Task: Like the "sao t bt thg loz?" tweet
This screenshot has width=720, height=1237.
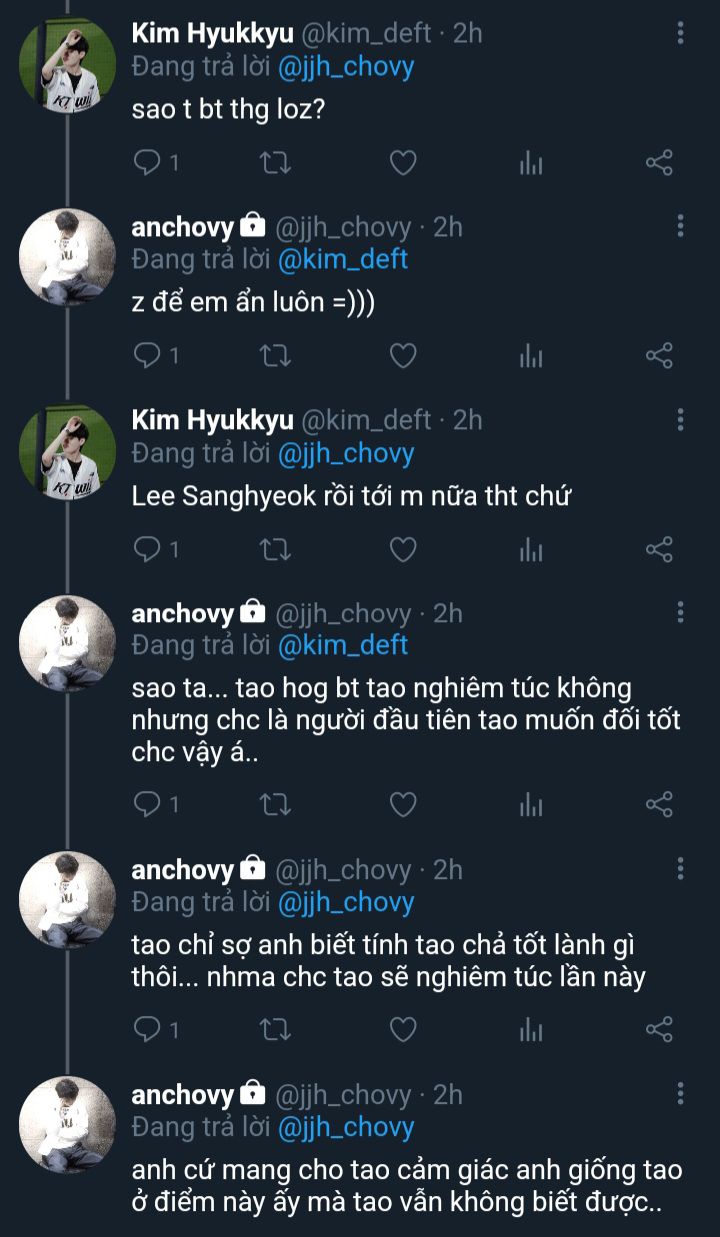Action: click(402, 162)
